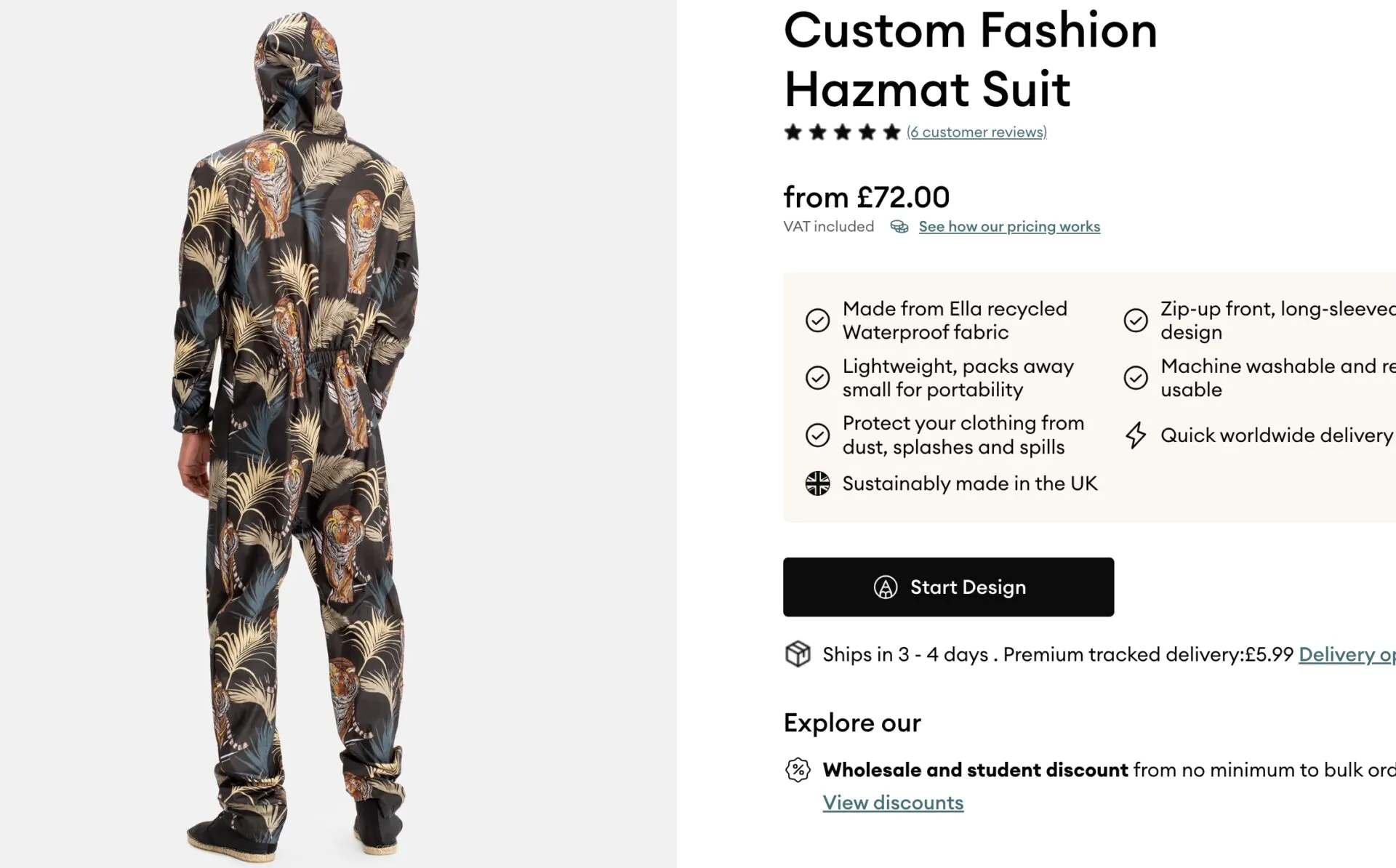The image size is (1396, 868).
Task: Click the Custom Fashion Hazmat Suit title
Action: [970, 60]
